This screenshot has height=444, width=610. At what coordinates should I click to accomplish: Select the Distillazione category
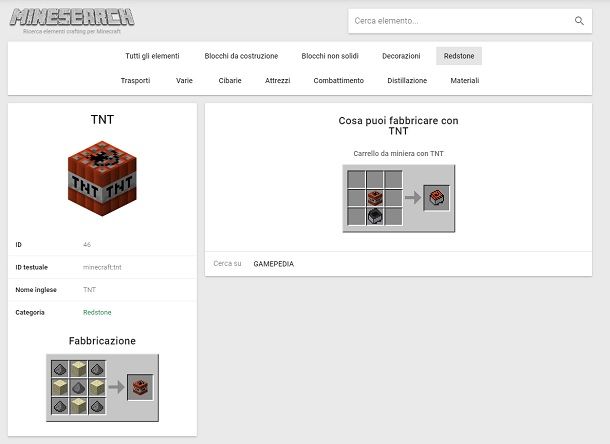[x=407, y=81]
